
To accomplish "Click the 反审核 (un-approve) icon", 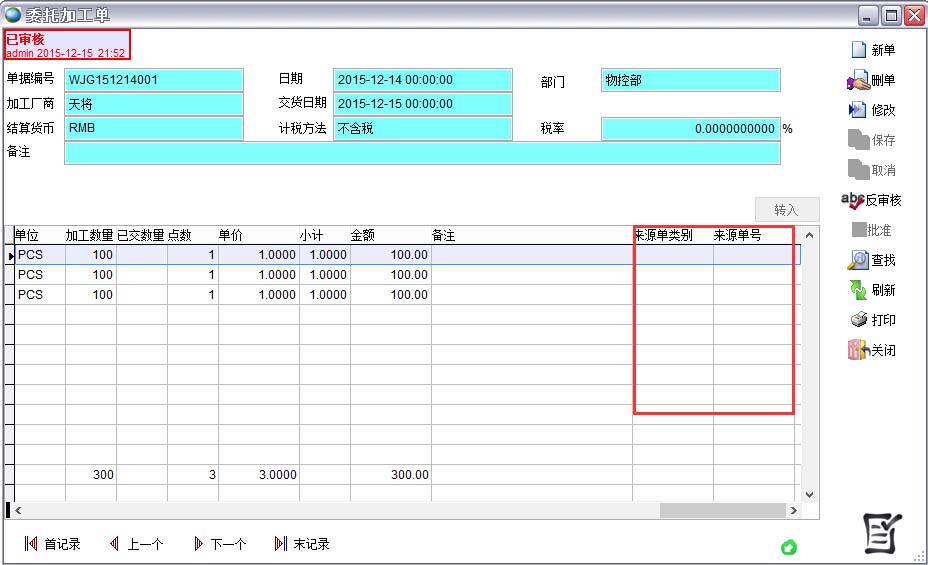I will click(853, 200).
